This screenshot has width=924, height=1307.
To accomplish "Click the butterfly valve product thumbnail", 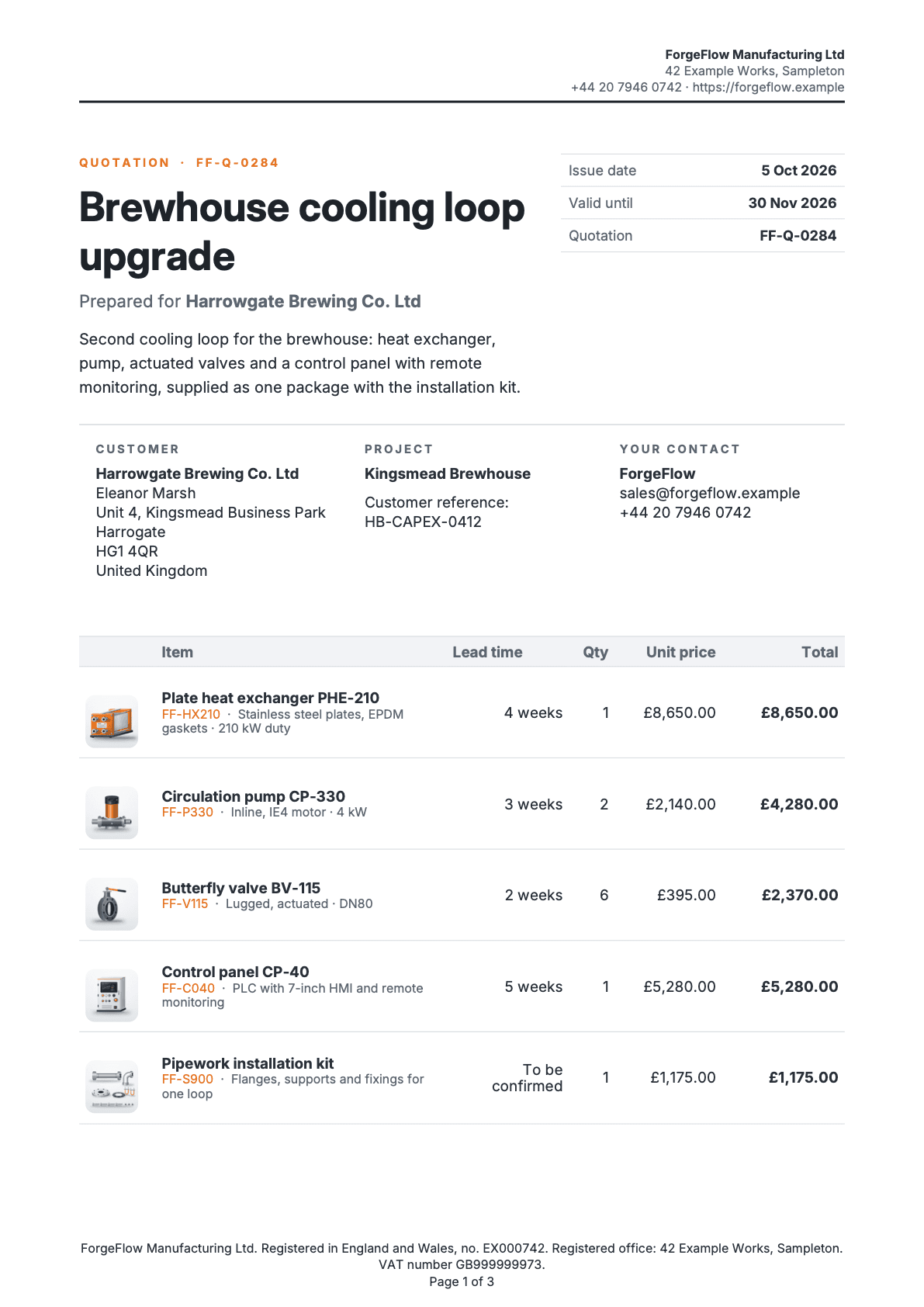I will (x=112, y=904).
